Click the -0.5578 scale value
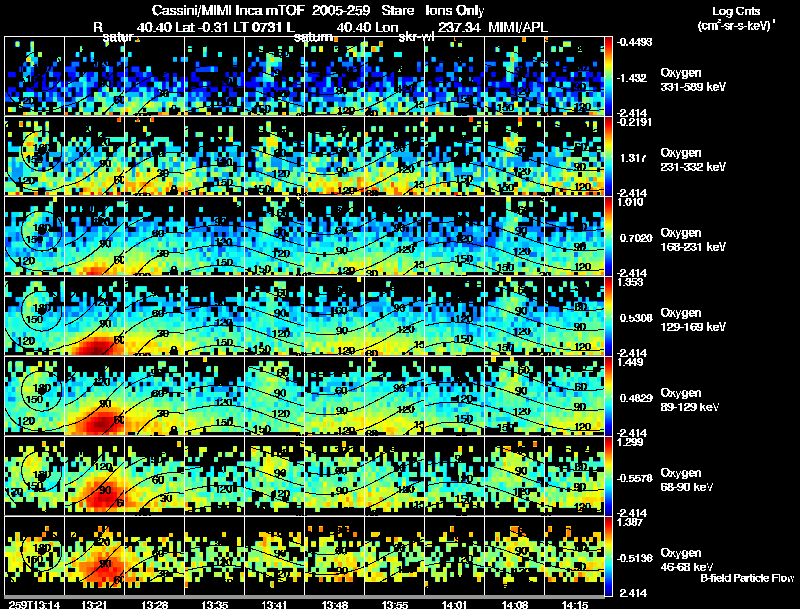Viewport: 800px width, 609px height. pos(634,478)
